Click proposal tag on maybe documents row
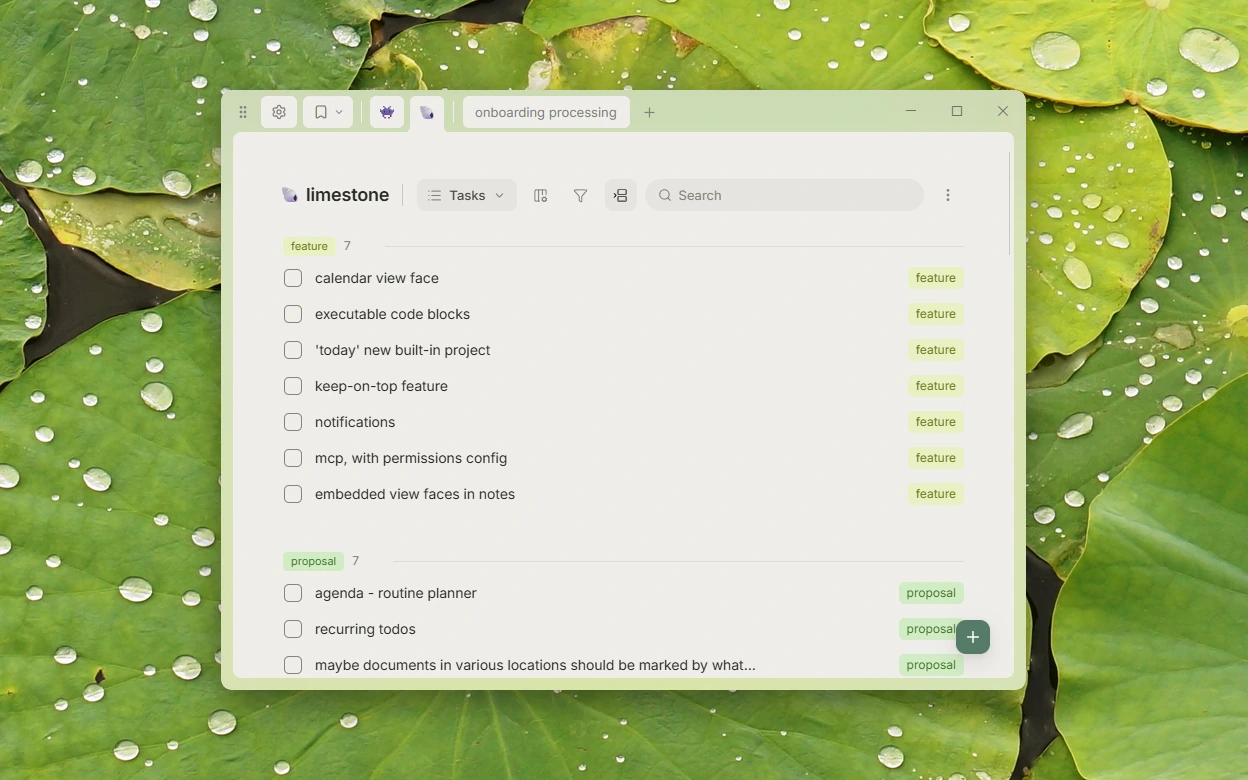The width and height of the screenshot is (1248, 780). [x=931, y=665]
